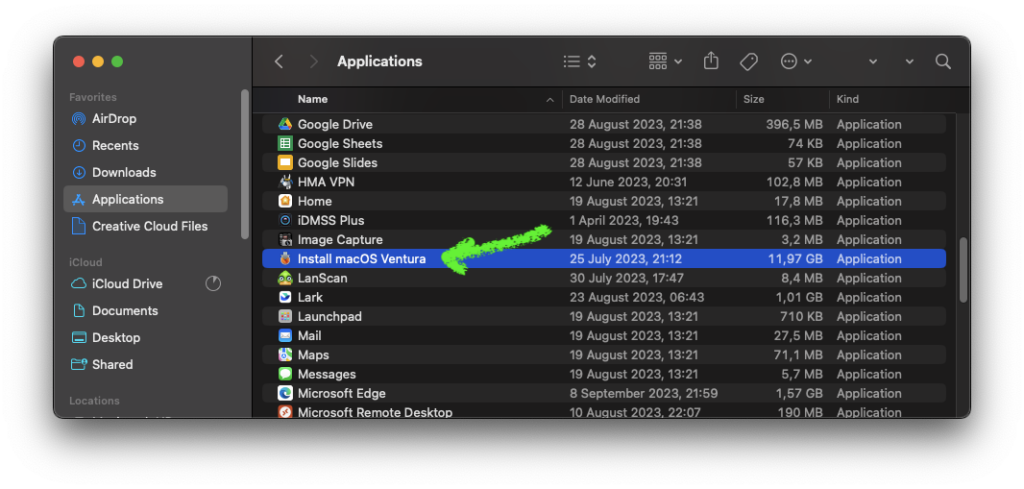Open Downloads in the sidebar

pyautogui.click(x=146, y=172)
